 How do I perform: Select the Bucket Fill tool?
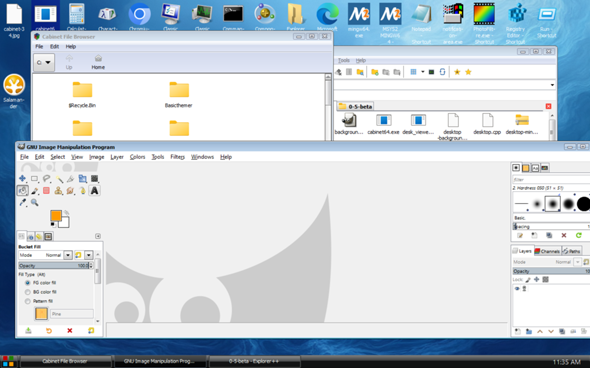pyautogui.click(x=23, y=190)
